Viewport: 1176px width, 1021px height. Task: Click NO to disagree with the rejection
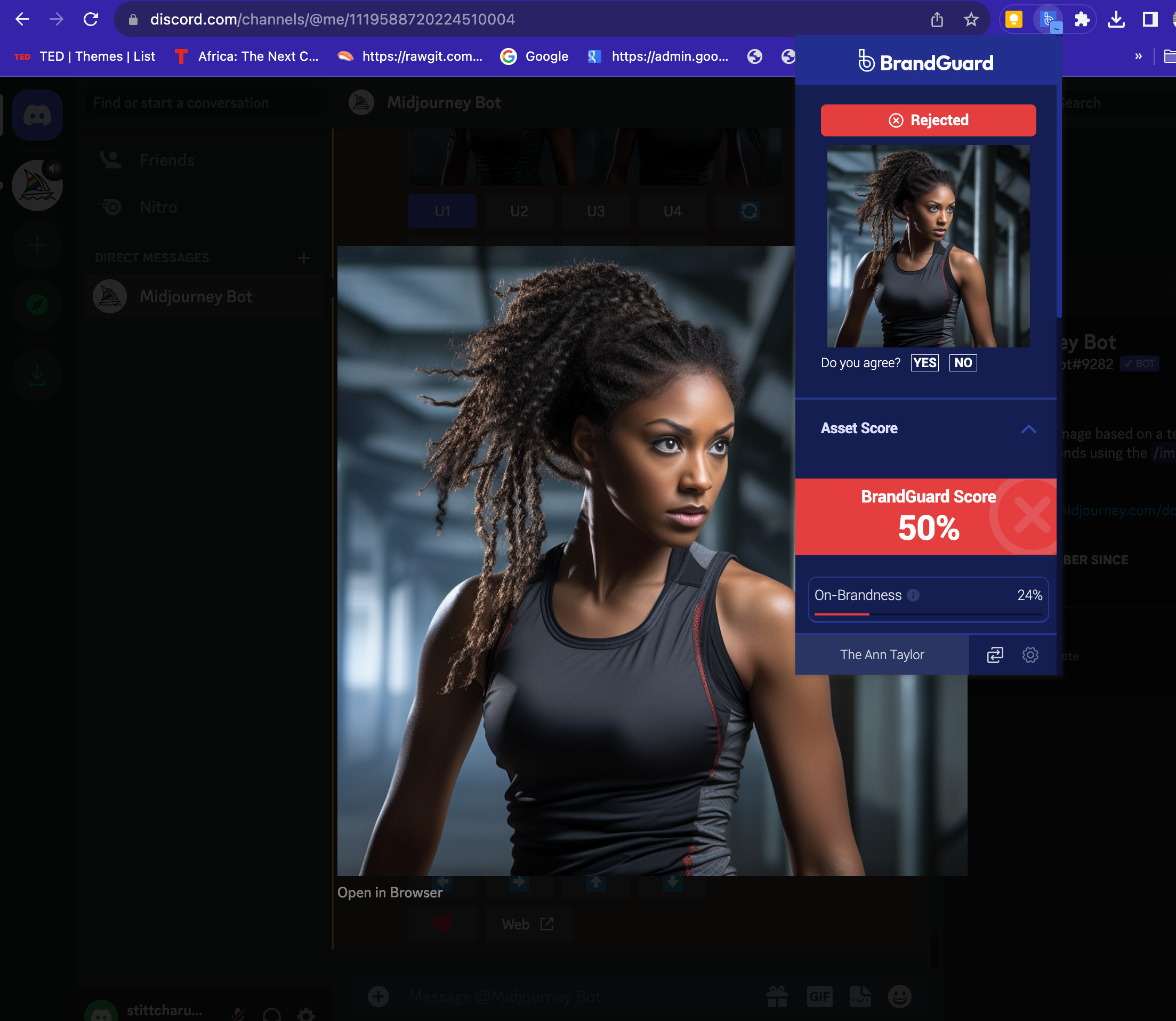963,362
